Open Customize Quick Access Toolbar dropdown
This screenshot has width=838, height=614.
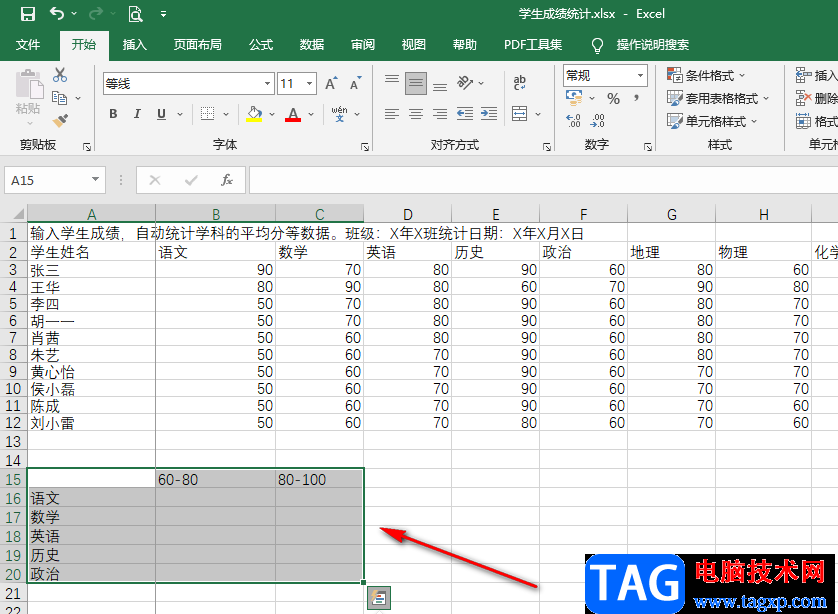point(164,14)
